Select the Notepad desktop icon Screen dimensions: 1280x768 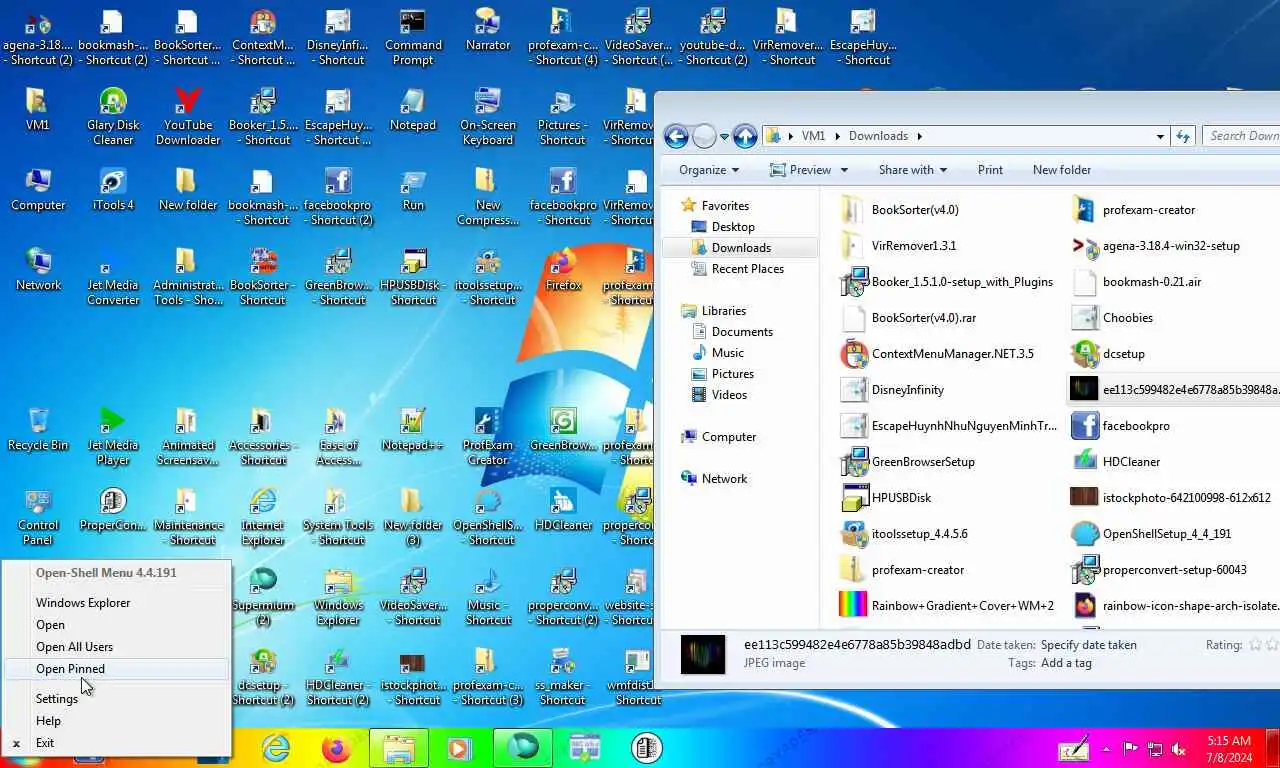pos(413,110)
